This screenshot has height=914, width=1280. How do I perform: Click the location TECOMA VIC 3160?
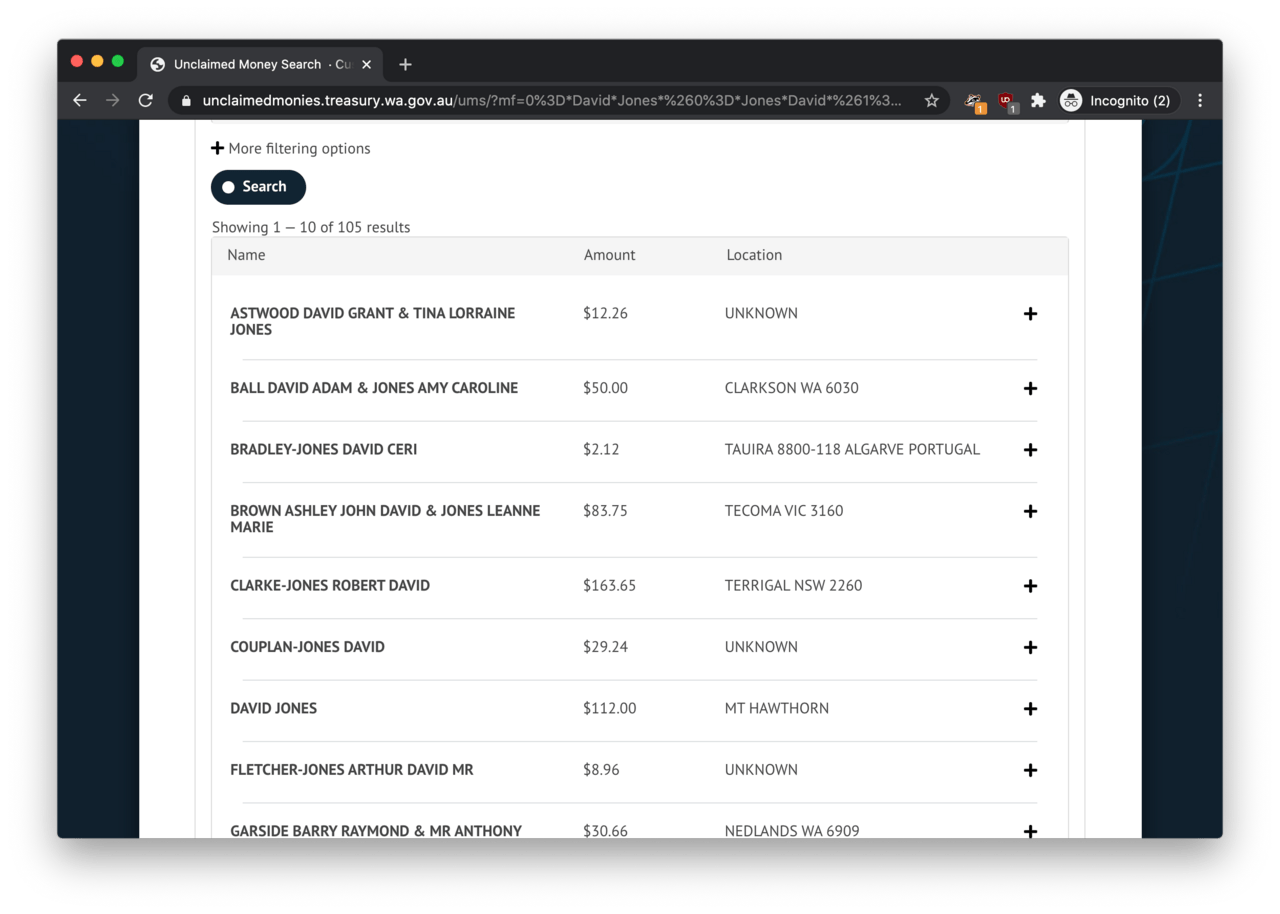click(784, 510)
